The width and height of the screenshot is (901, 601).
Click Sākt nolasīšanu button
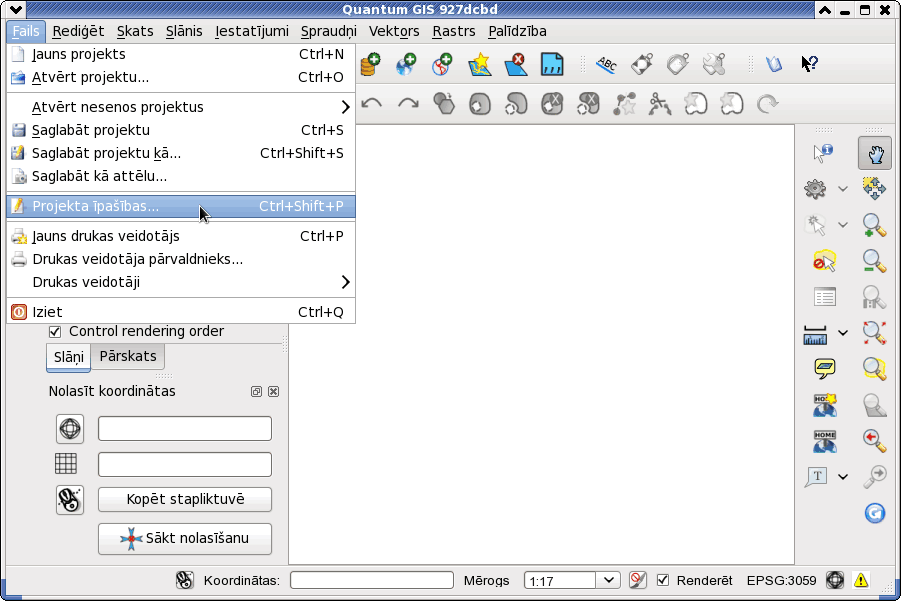pyautogui.click(x=185, y=538)
